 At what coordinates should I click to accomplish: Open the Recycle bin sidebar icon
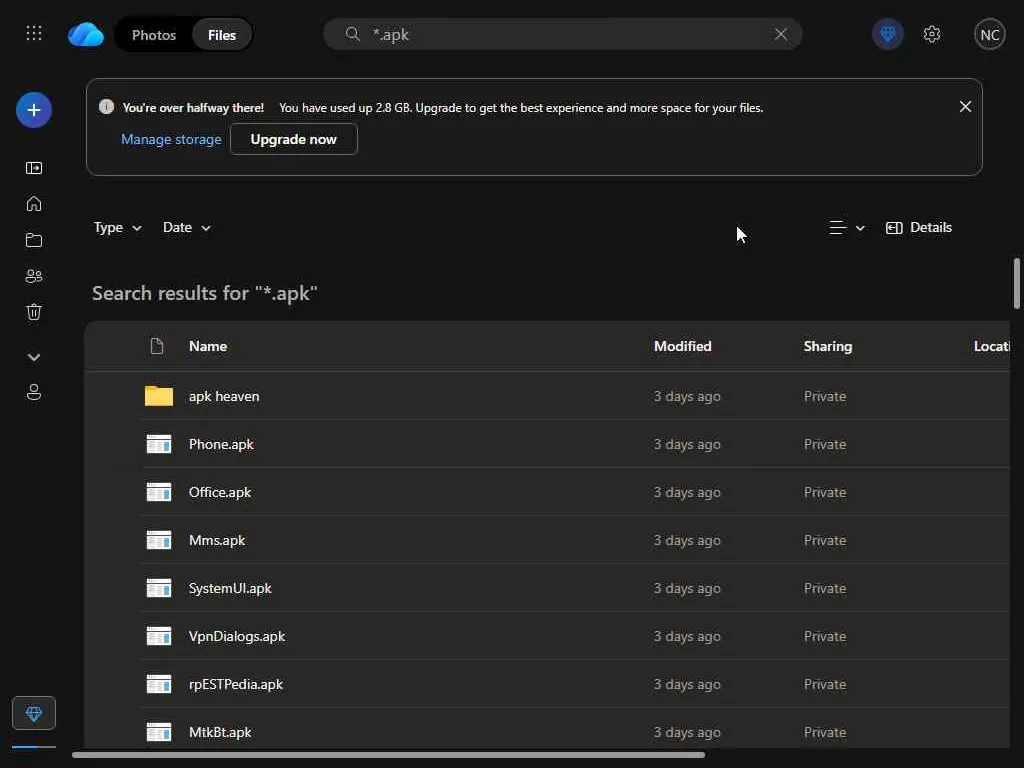tap(34, 312)
